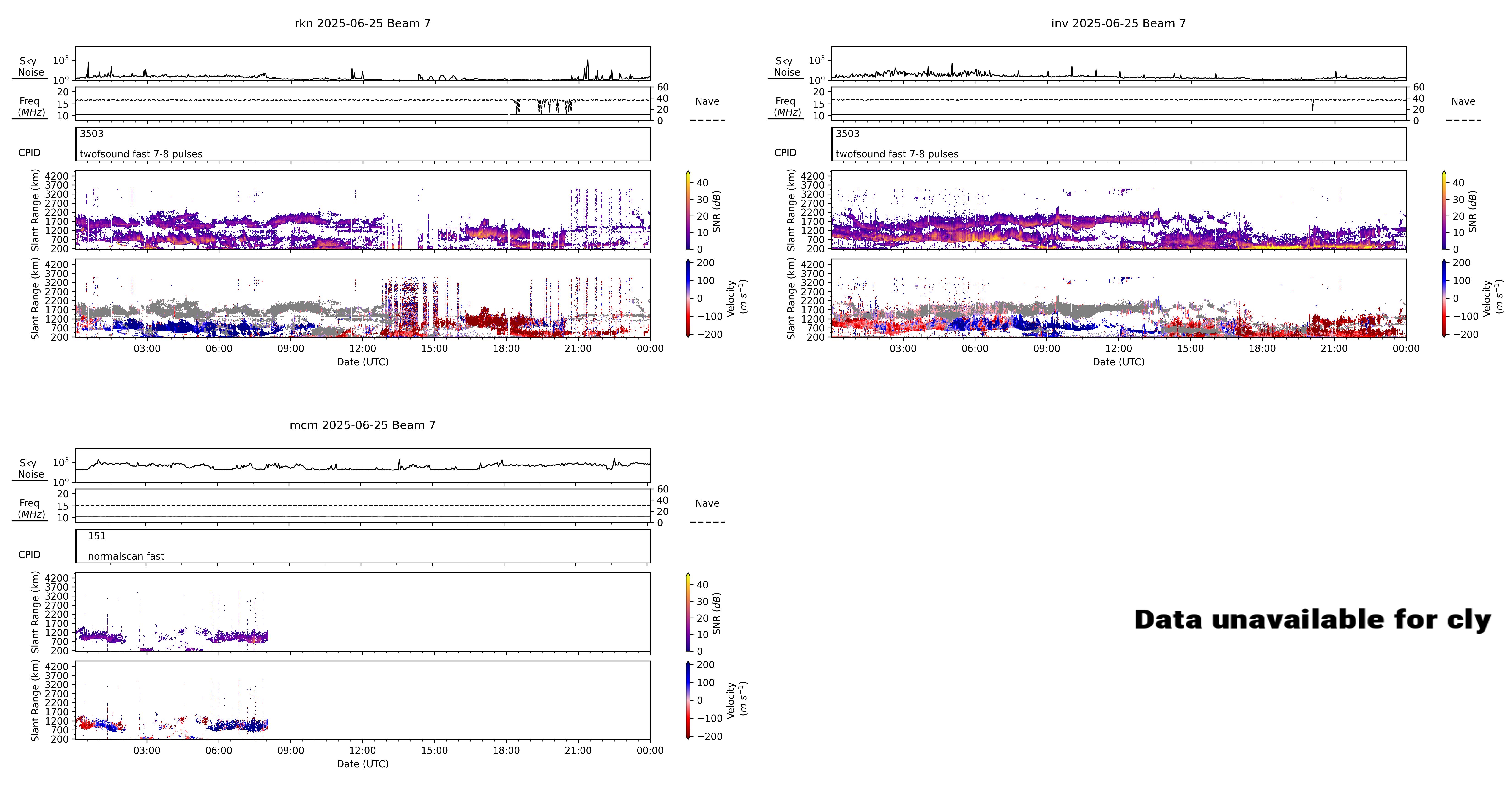Click the "06:00" tick under mcm velocity plot
The width and height of the screenshot is (1512, 804).
tap(219, 751)
